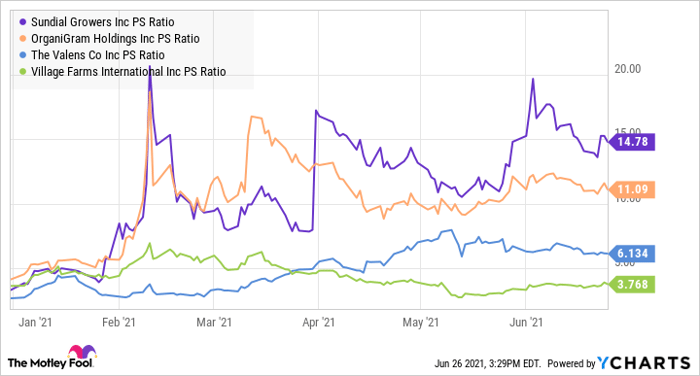Open the YCharts logo
Screen dimensions: 700x376
[x=643, y=363]
